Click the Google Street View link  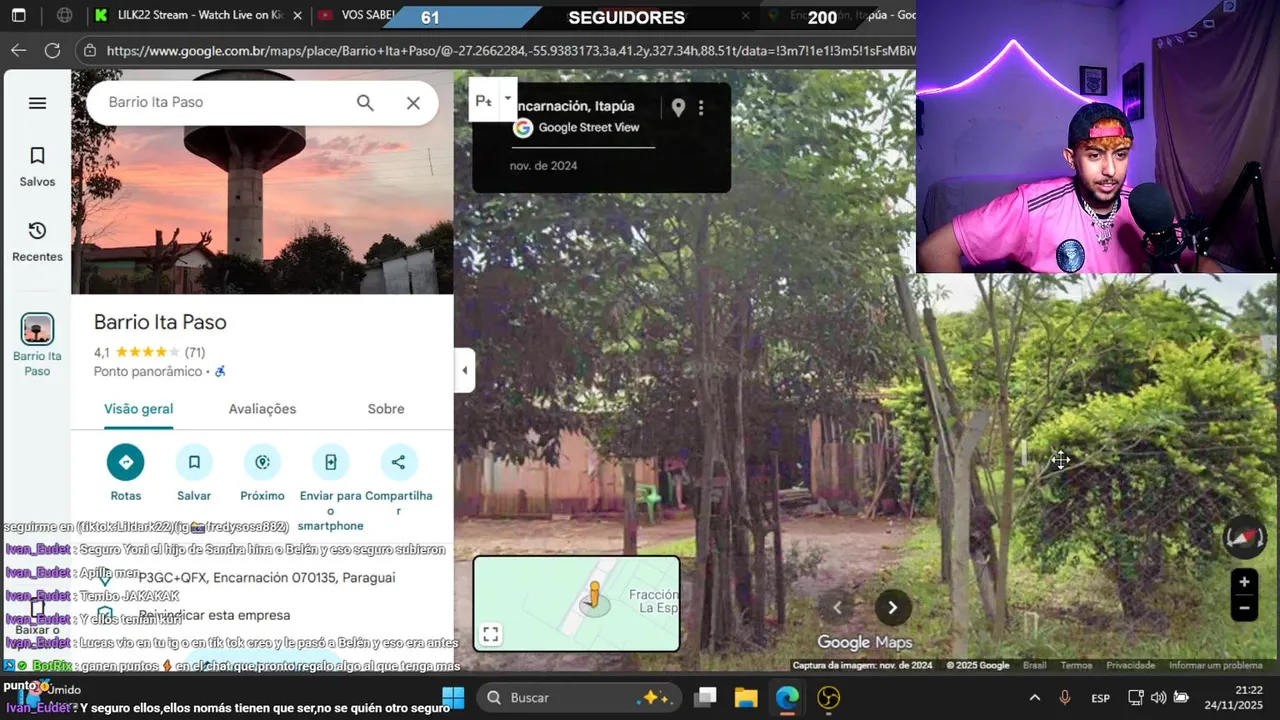click(588, 128)
